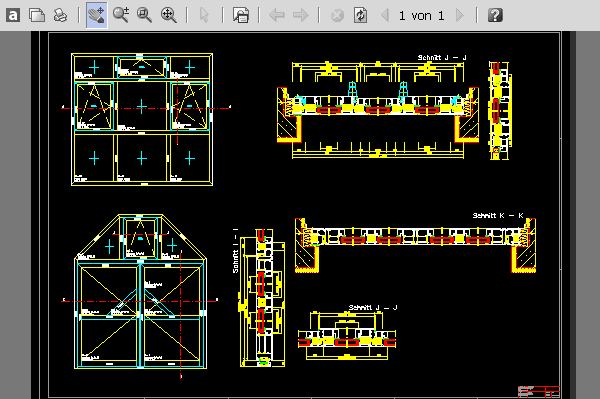Screen dimensions: 600x399
Task: Refresh the drawing with reload icon
Action: tap(360, 15)
